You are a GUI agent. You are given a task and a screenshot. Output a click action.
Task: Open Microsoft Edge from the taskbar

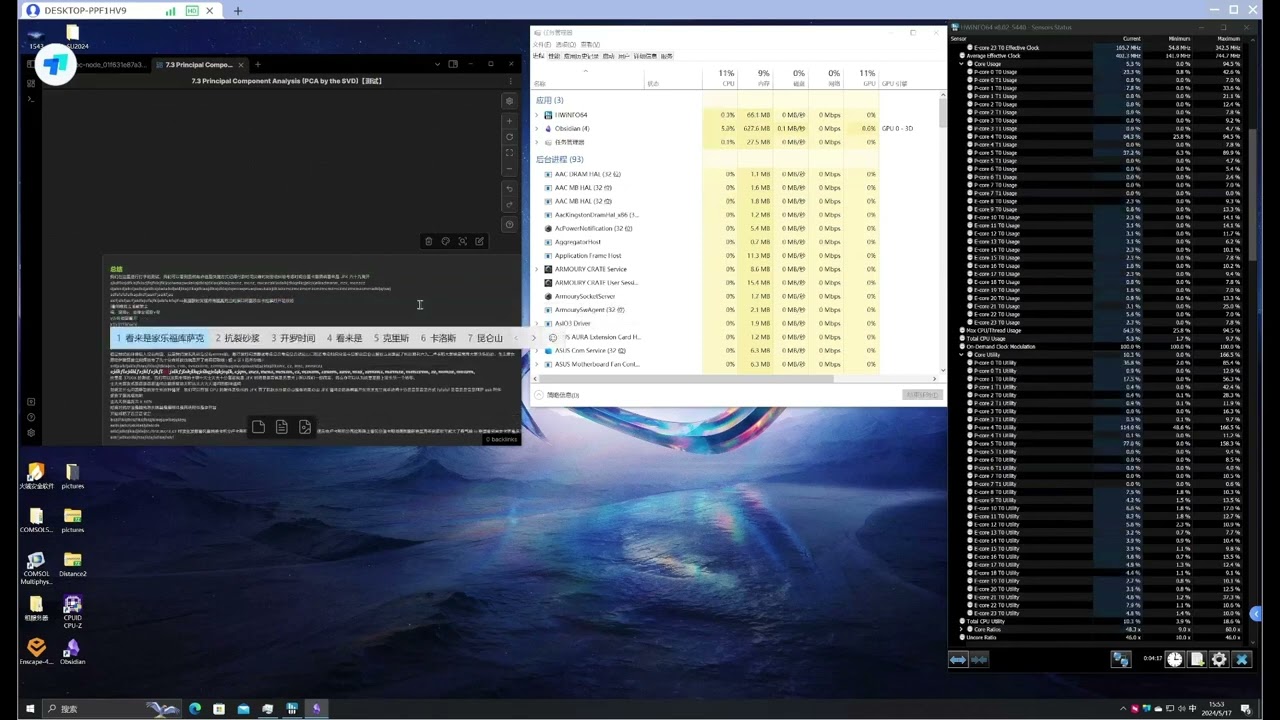195,709
